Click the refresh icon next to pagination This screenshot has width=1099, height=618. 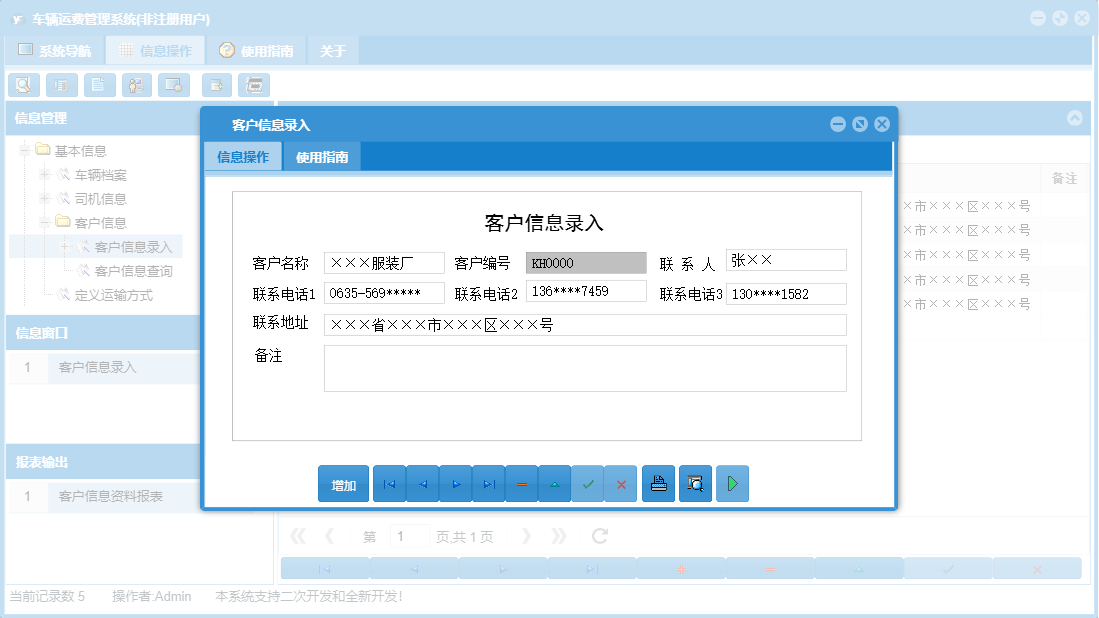[x=598, y=535]
